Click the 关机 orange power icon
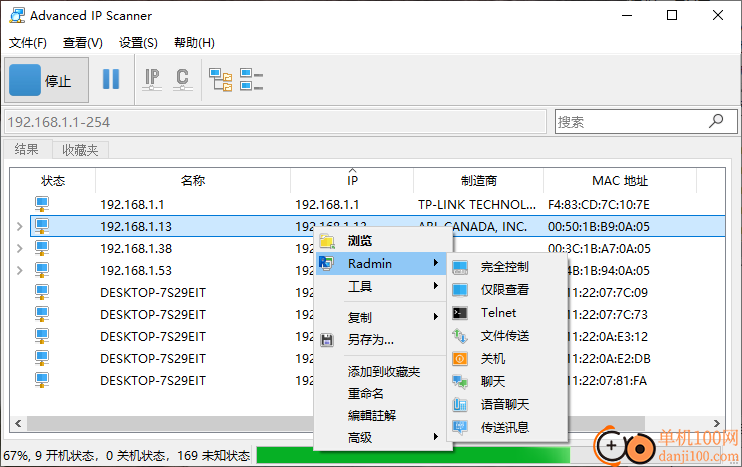Screen dimensions: 742x467 [x=460, y=359]
